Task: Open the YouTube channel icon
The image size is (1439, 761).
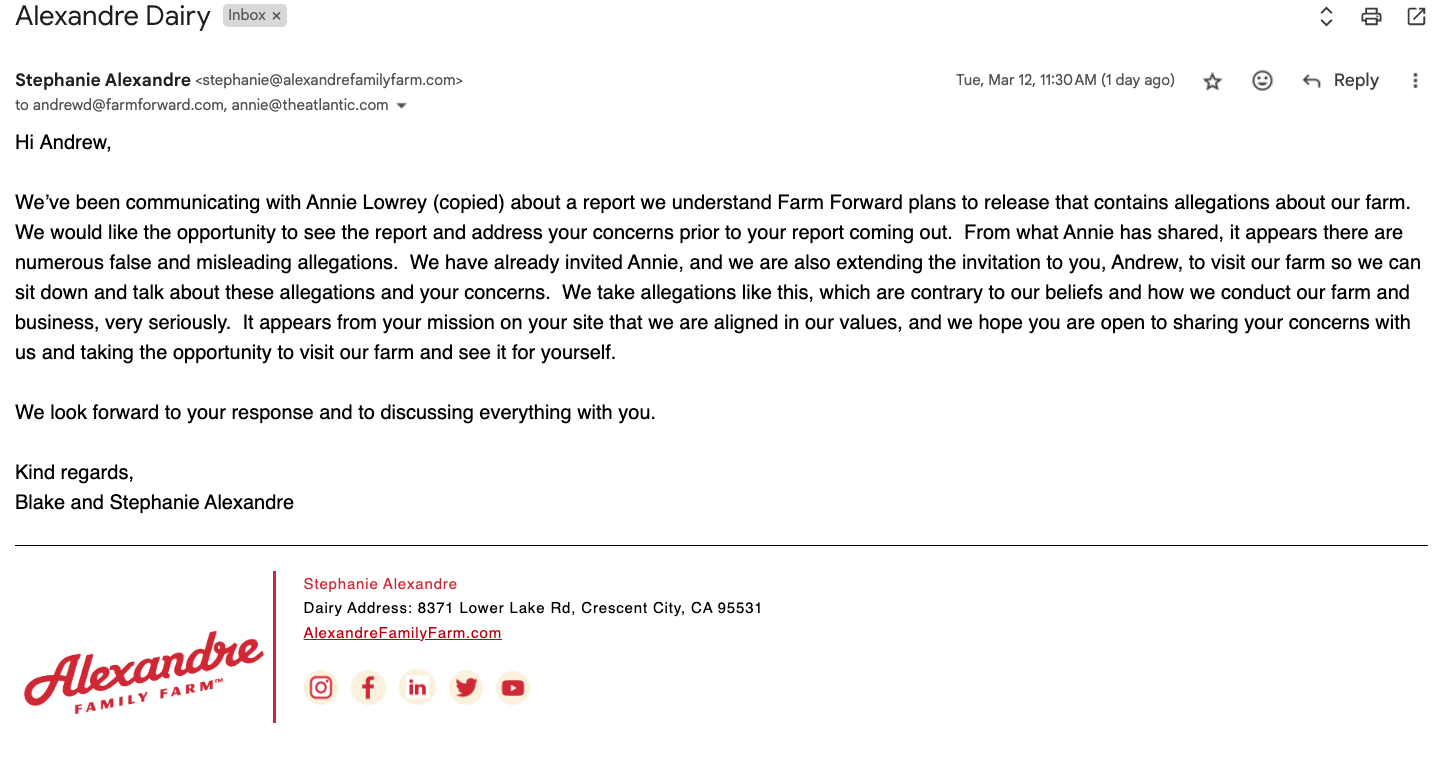Action: click(x=513, y=687)
